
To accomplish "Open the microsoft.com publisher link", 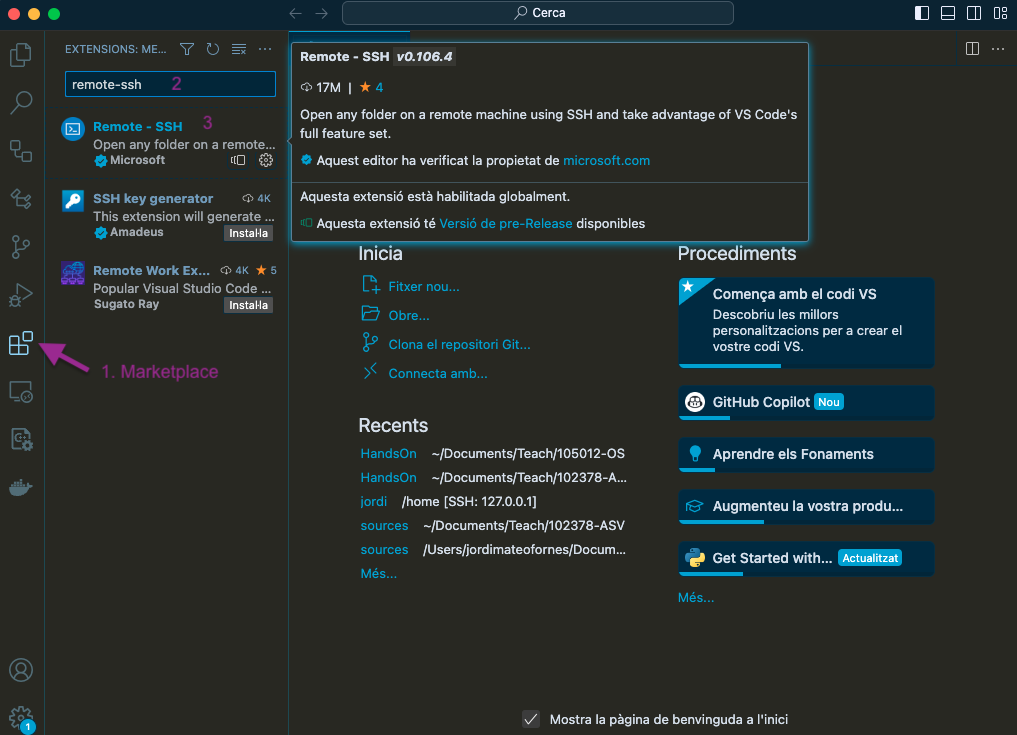I will (606, 161).
